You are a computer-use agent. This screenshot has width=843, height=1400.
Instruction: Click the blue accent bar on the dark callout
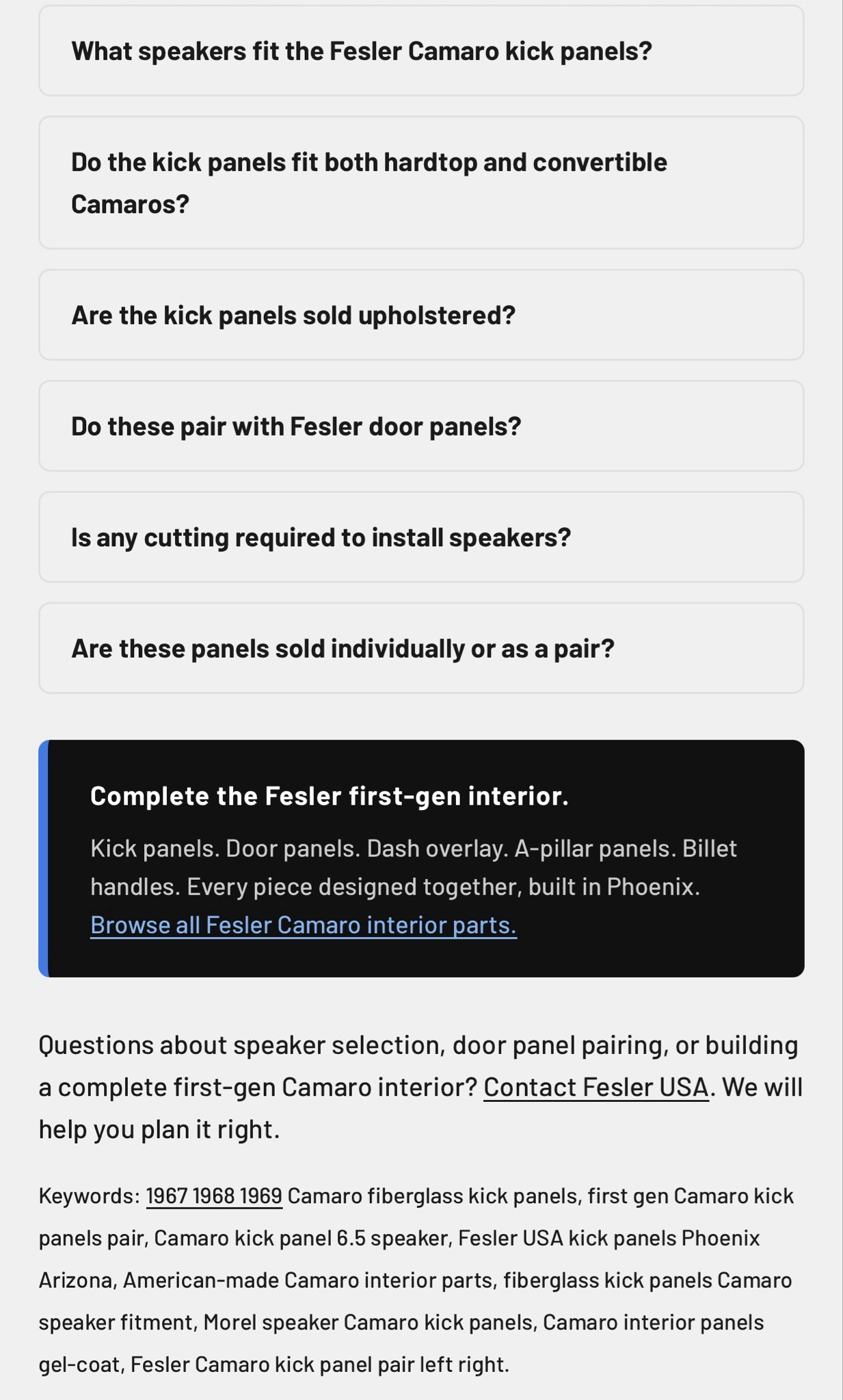coord(43,858)
